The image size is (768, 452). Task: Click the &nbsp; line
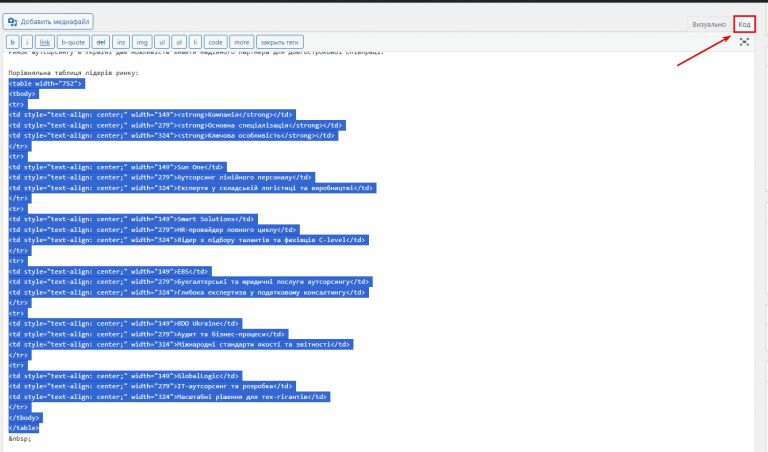(x=20, y=439)
